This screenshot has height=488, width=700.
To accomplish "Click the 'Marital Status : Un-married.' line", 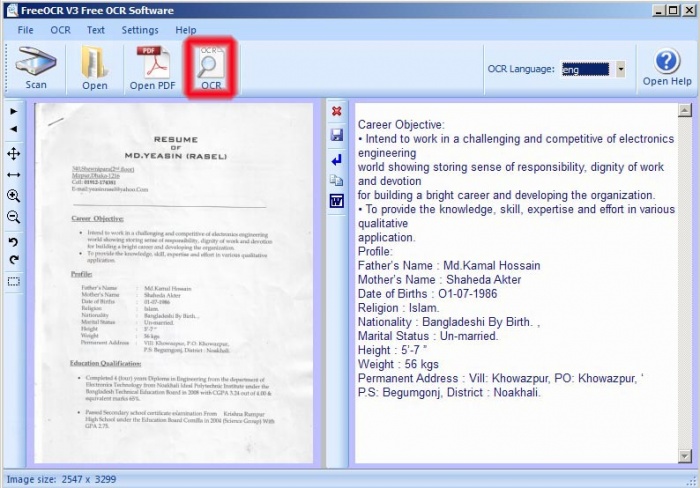I will (428, 336).
